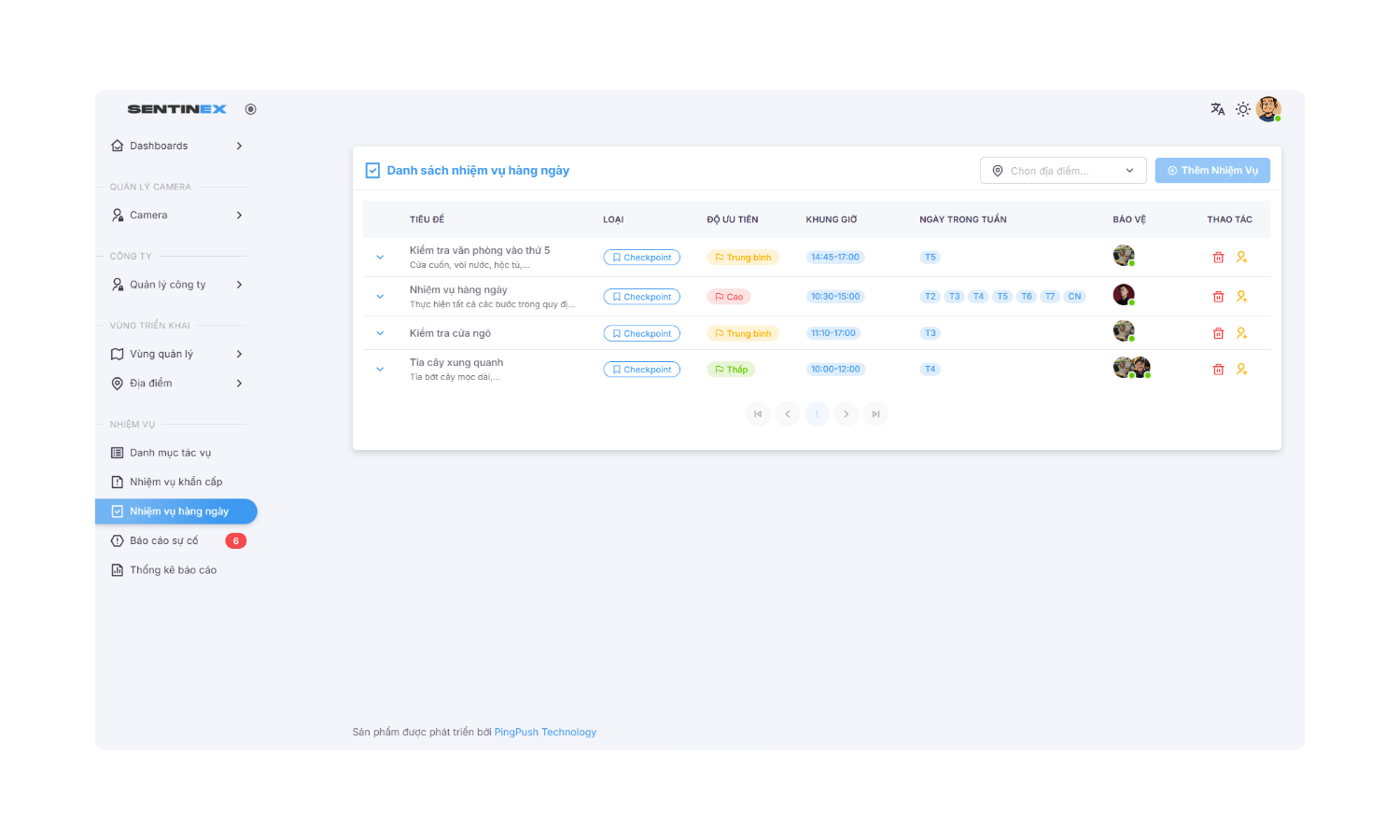1400x840 pixels.
Task: Open the "Chọn địa điểm" location dropdown
Action: point(1062,171)
